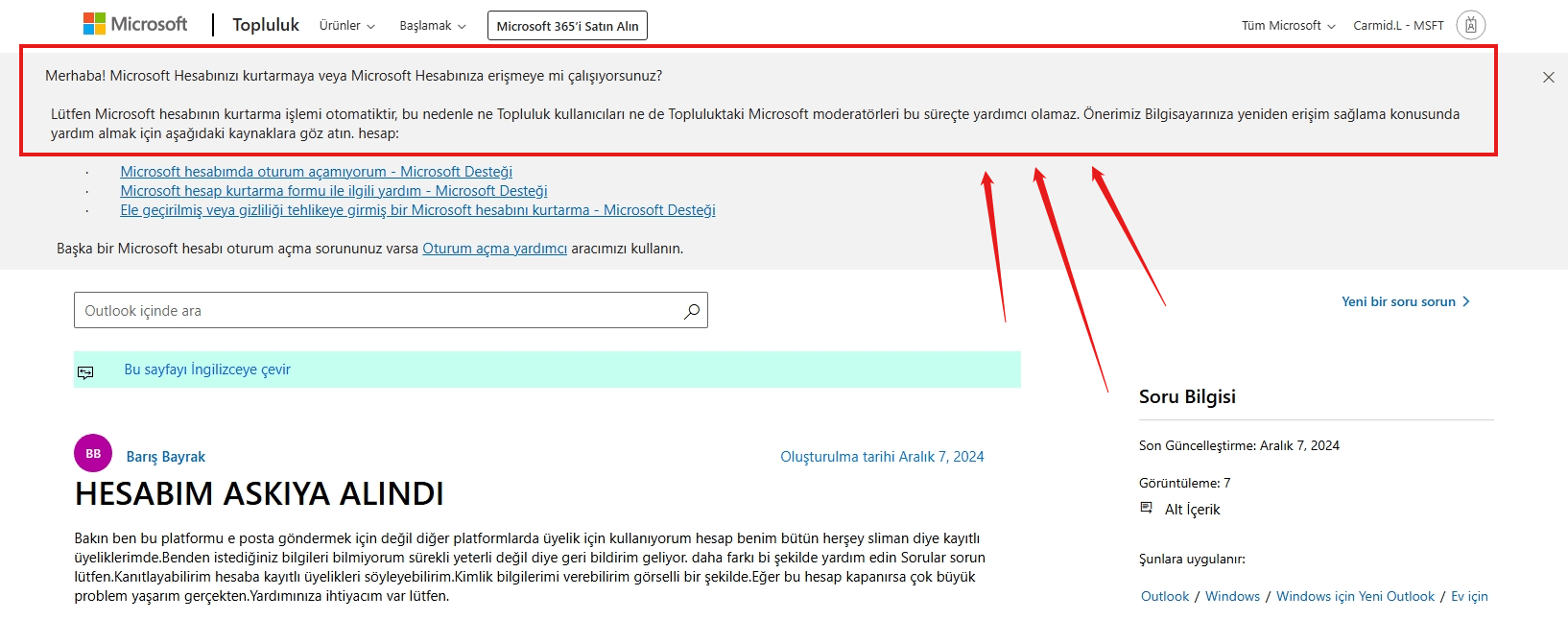Image resolution: width=1568 pixels, height=620 pixels.
Task: Open 'Microsoft hesabımda oturum açamıyorum' support link
Action: [x=316, y=172]
